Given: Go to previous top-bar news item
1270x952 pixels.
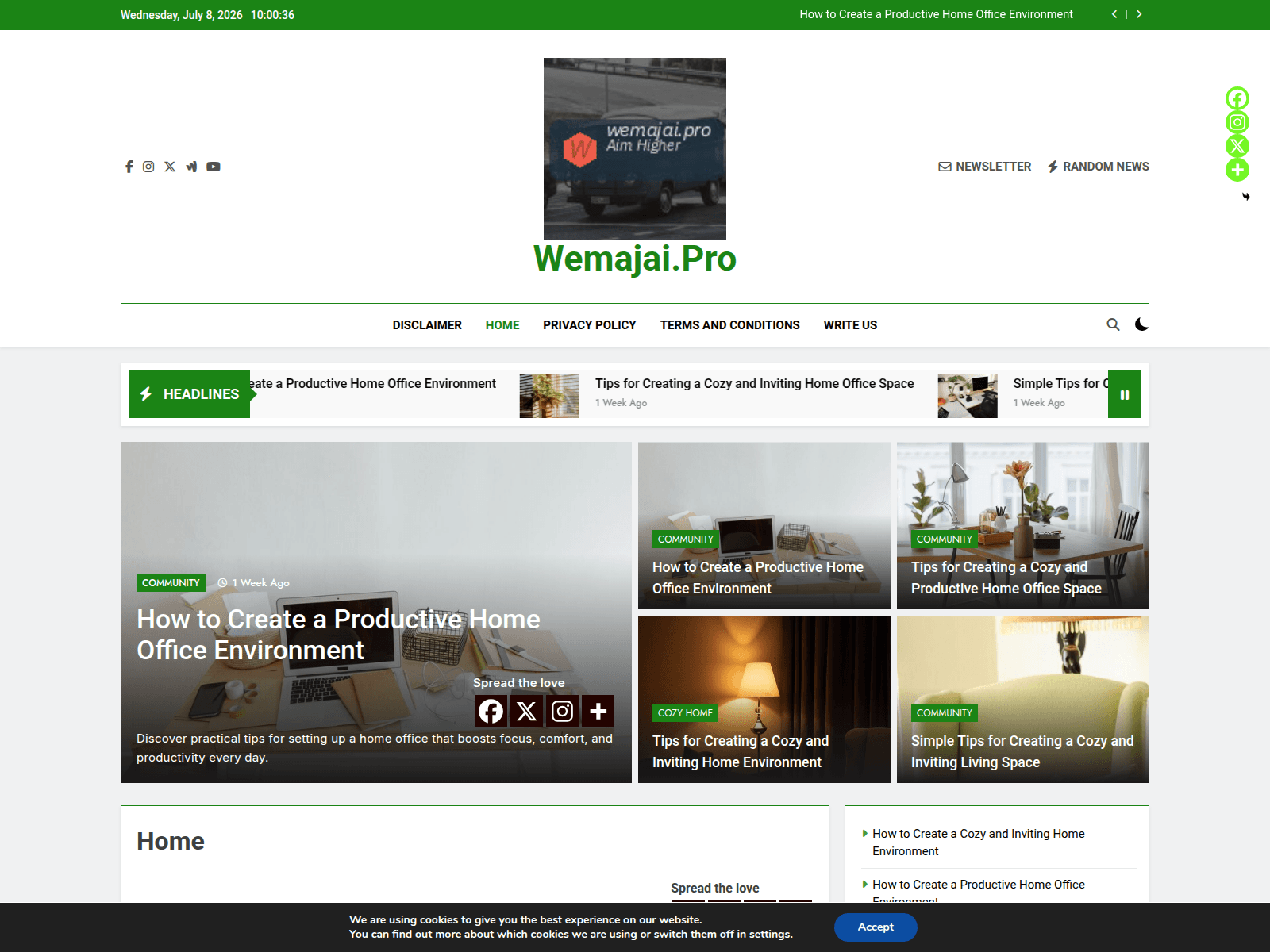Looking at the screenshot, I should [1114, 14].
